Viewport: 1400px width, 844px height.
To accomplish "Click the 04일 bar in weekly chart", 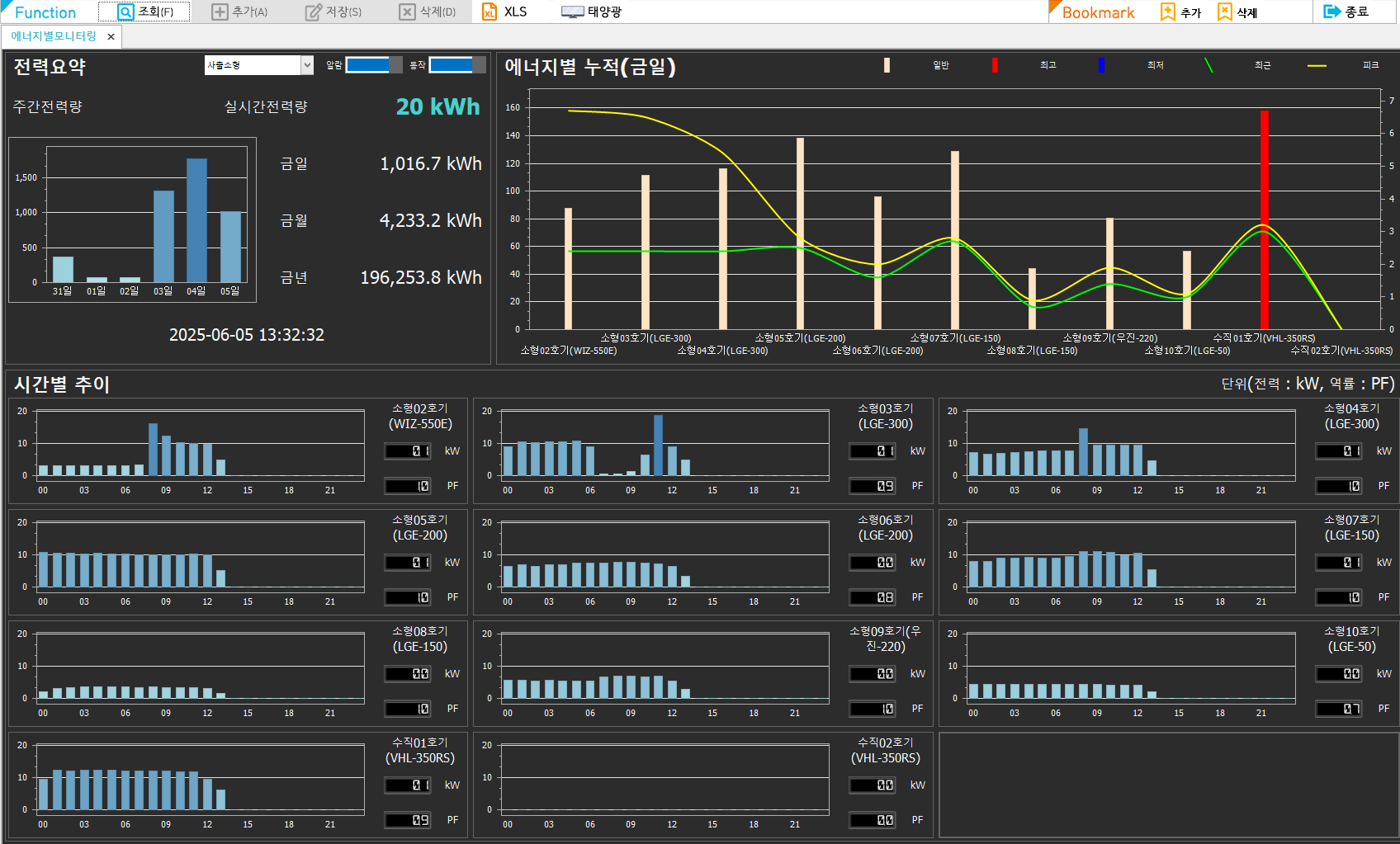I will (196, 220).
